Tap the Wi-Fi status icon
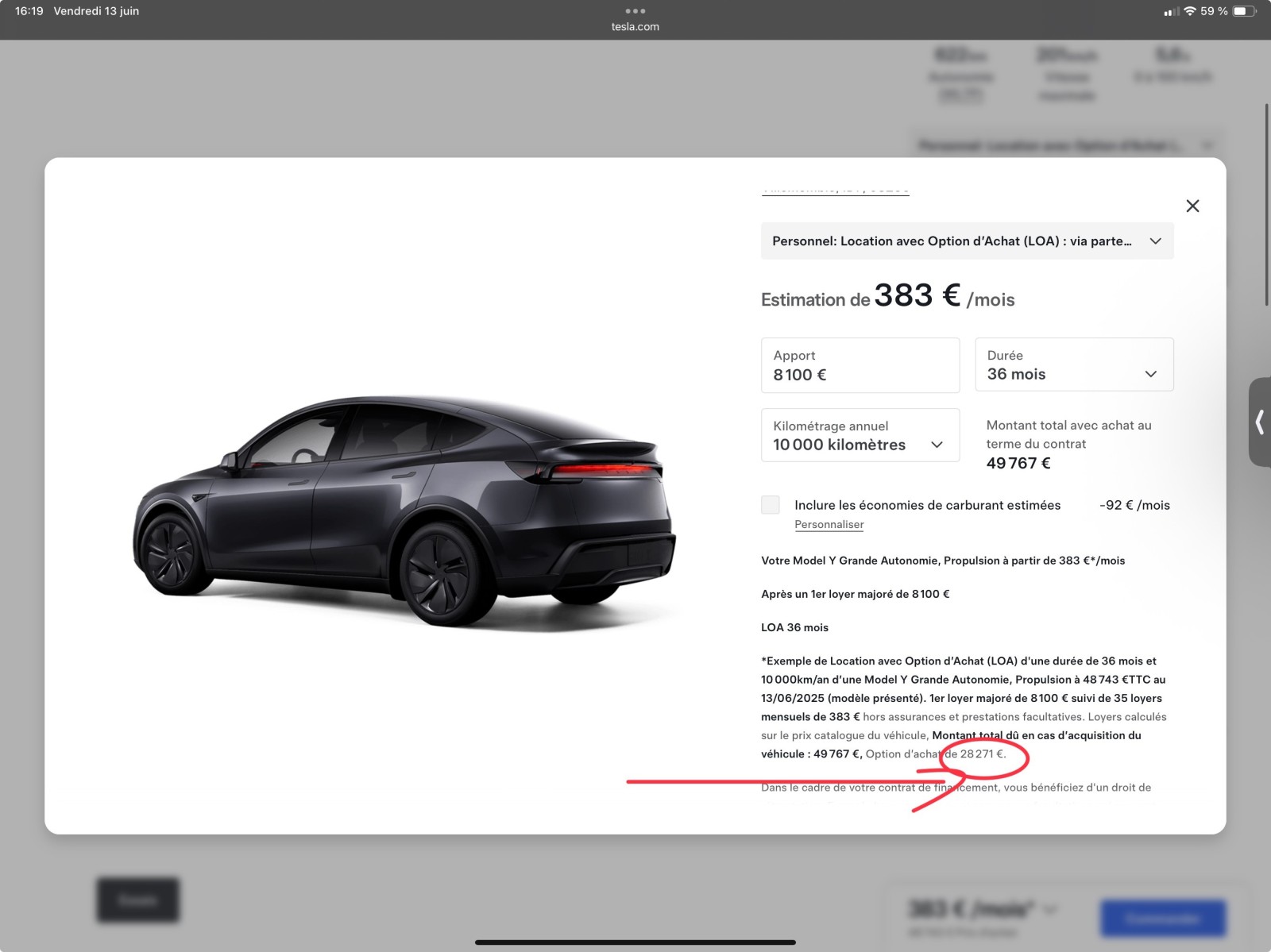This screenshot has width=1271, height=952. pos(1189,11)
